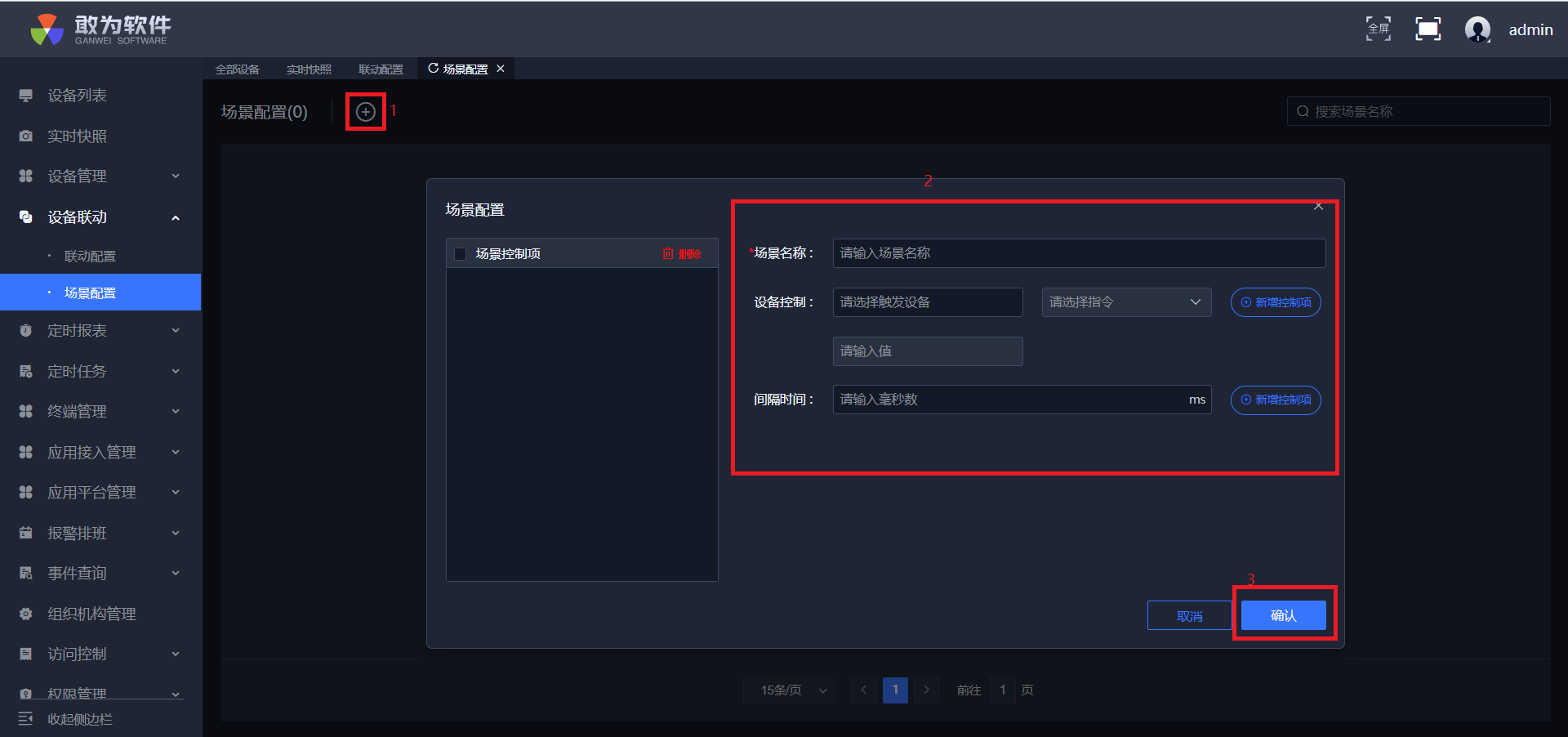Click 收起侧边栏 text
This screenshot has width=1568, height=737.
[x=80, y=719]
